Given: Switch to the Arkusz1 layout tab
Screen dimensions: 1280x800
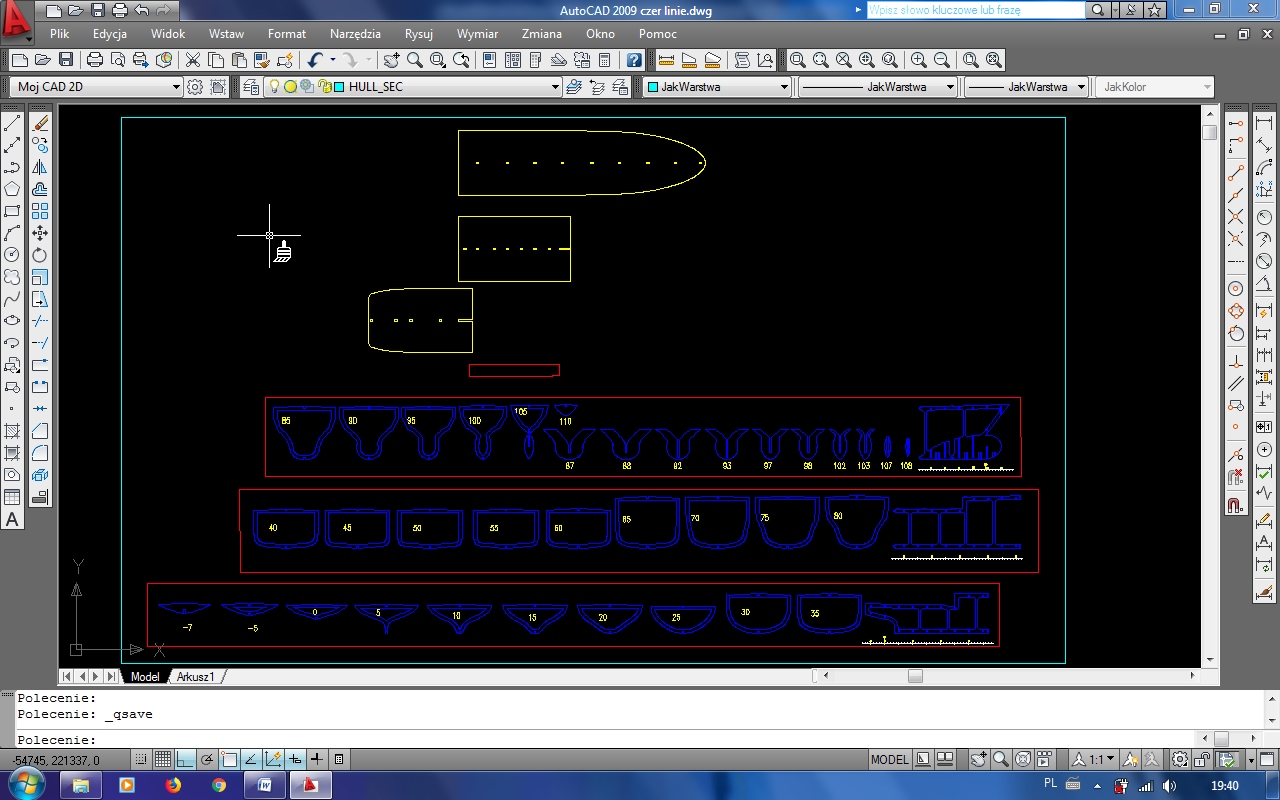Looking at the screenshot, I should point(196,677).
